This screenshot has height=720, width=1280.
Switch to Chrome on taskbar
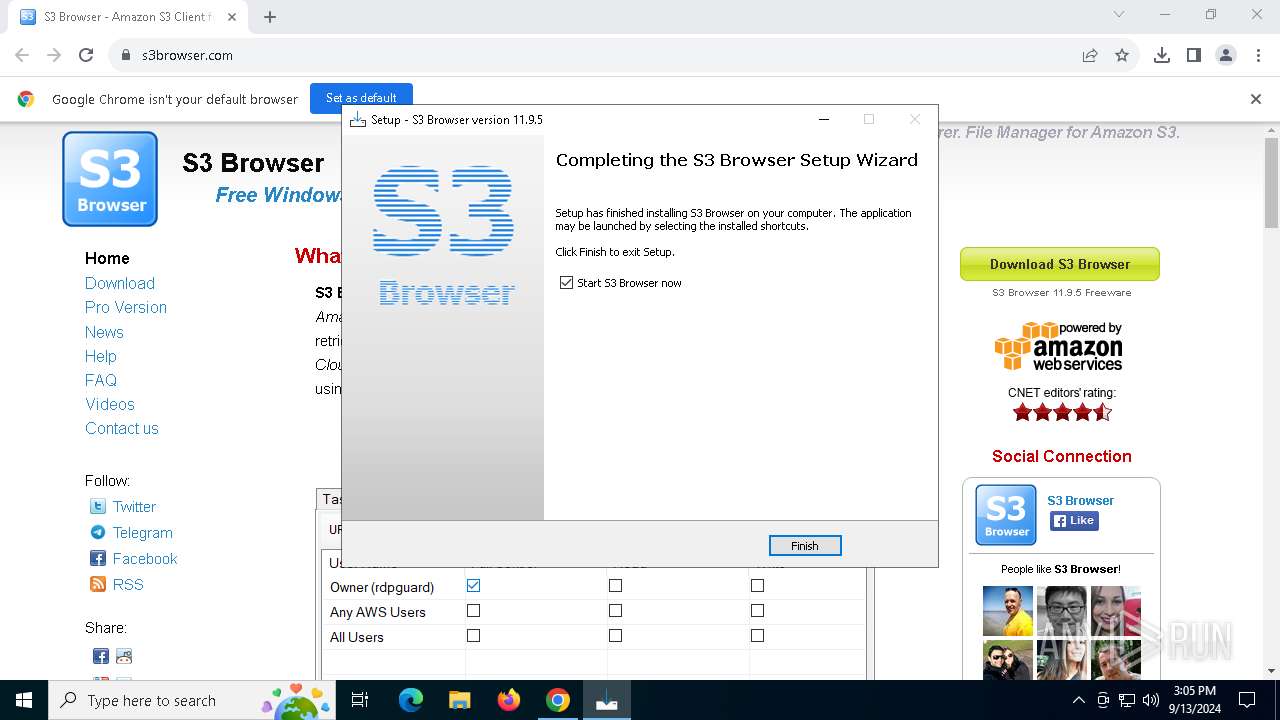(557, 700)
